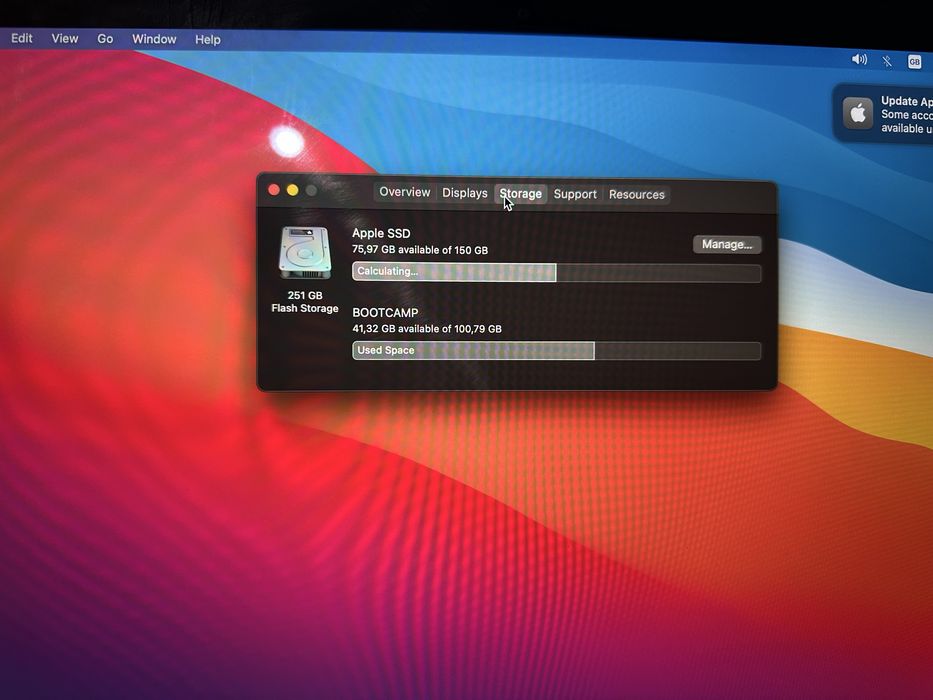Click '75,97 GB available of 150 GB'
The image size is (933, 700).
[419, 249]
